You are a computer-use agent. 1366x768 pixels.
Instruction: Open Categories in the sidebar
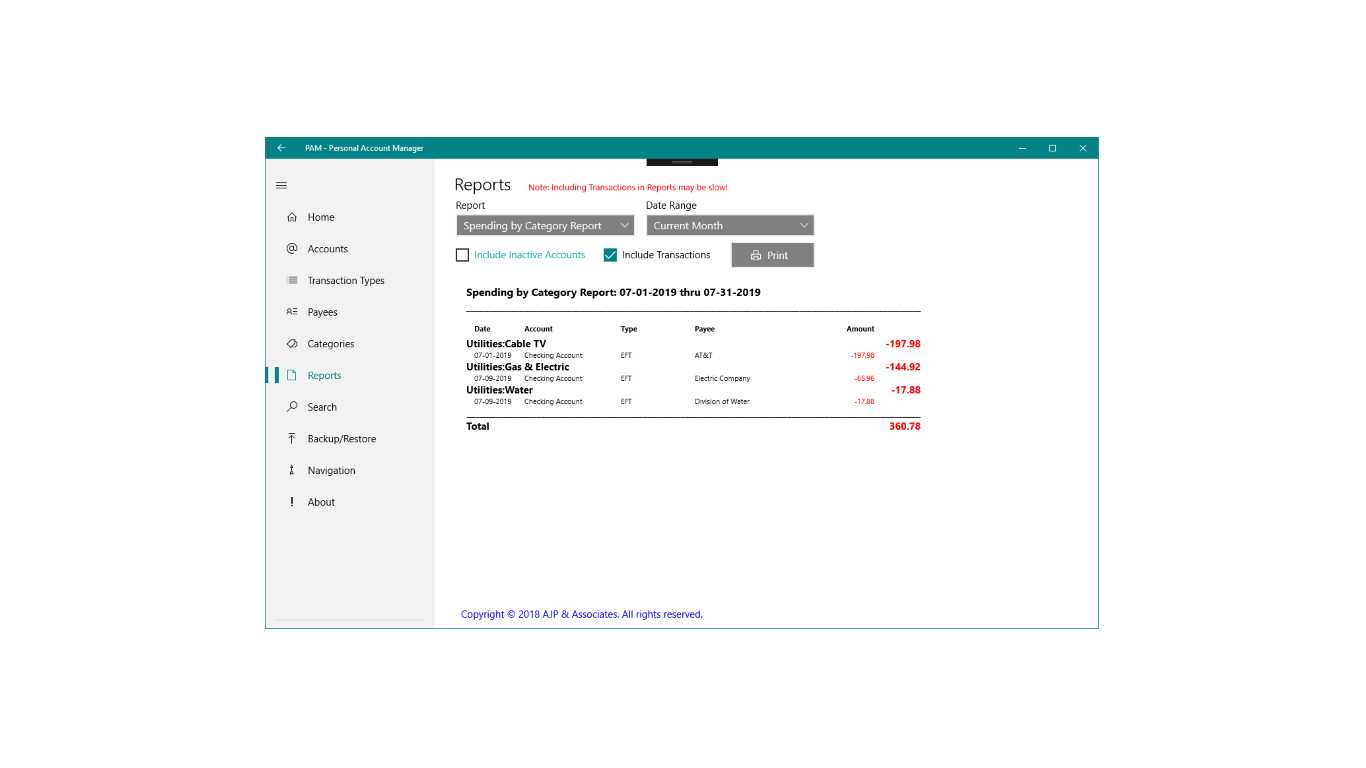pyautogui.click(x=350, y=344)
